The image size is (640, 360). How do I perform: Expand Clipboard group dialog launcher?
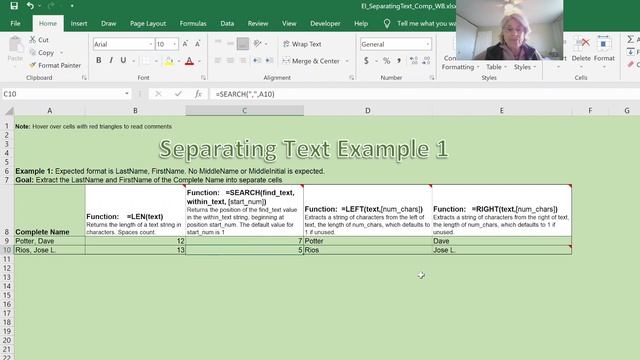point(84,78)
